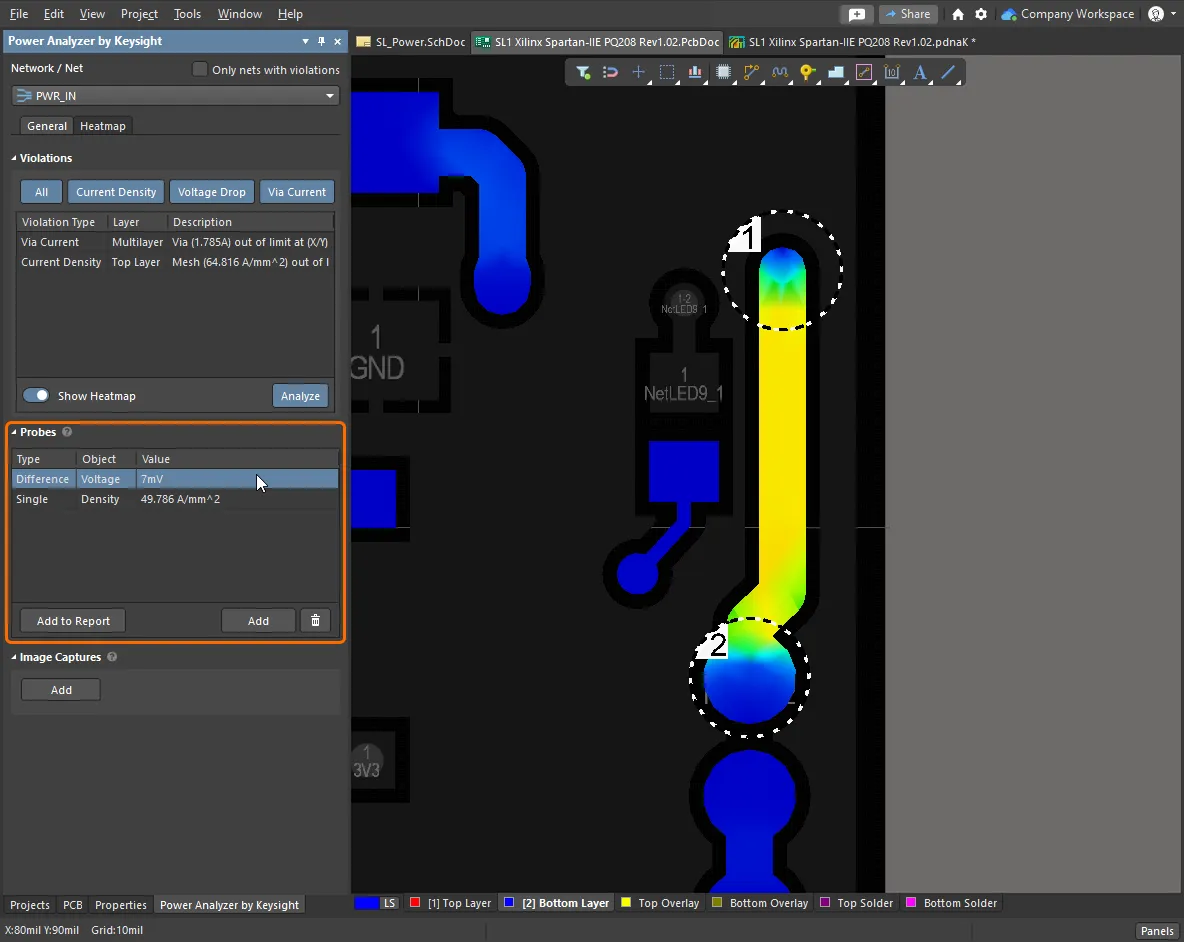The image size is (1184, 942).
Task: Collapse the Probes section
Action: click(14, 433)
